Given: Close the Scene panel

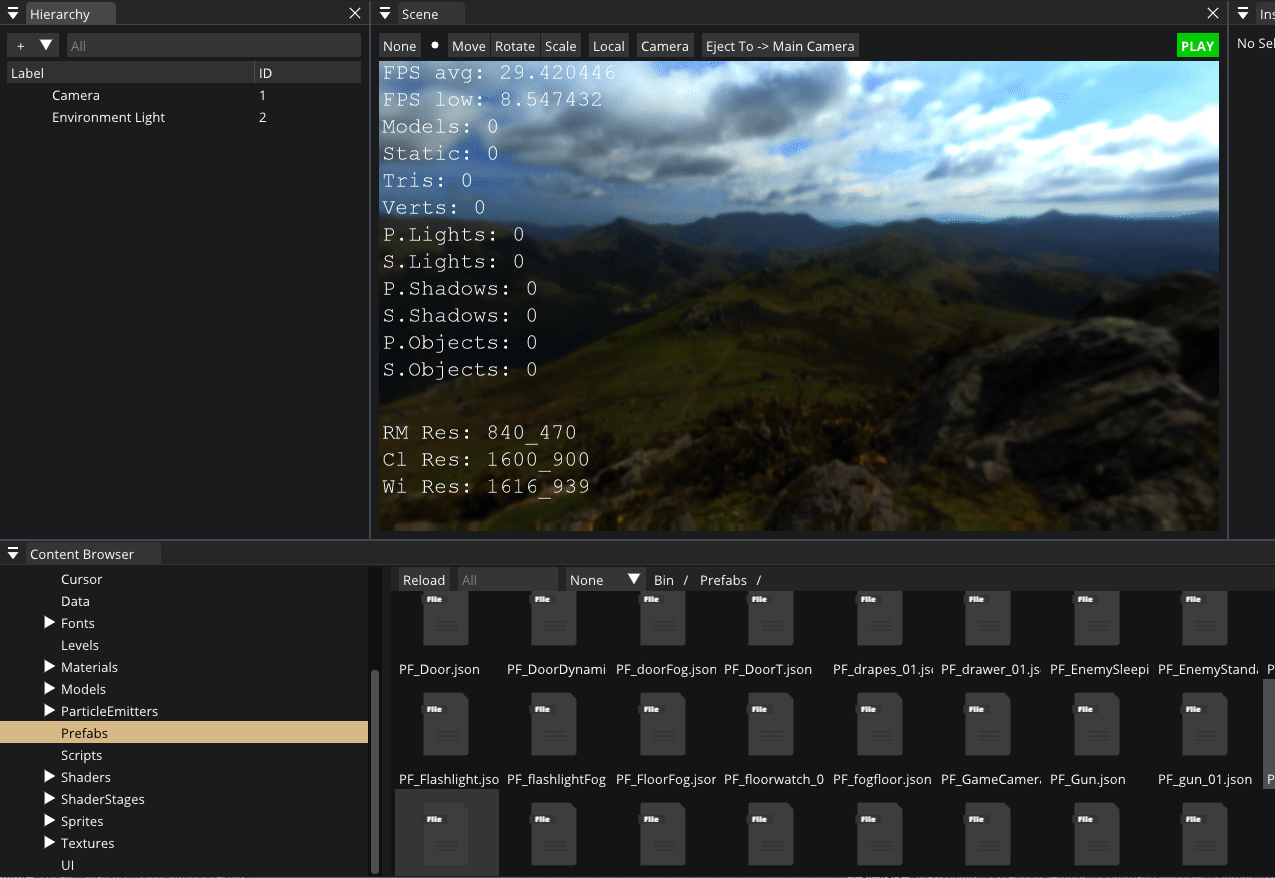Looking at the screenshot, I should tap(1213, 14).
